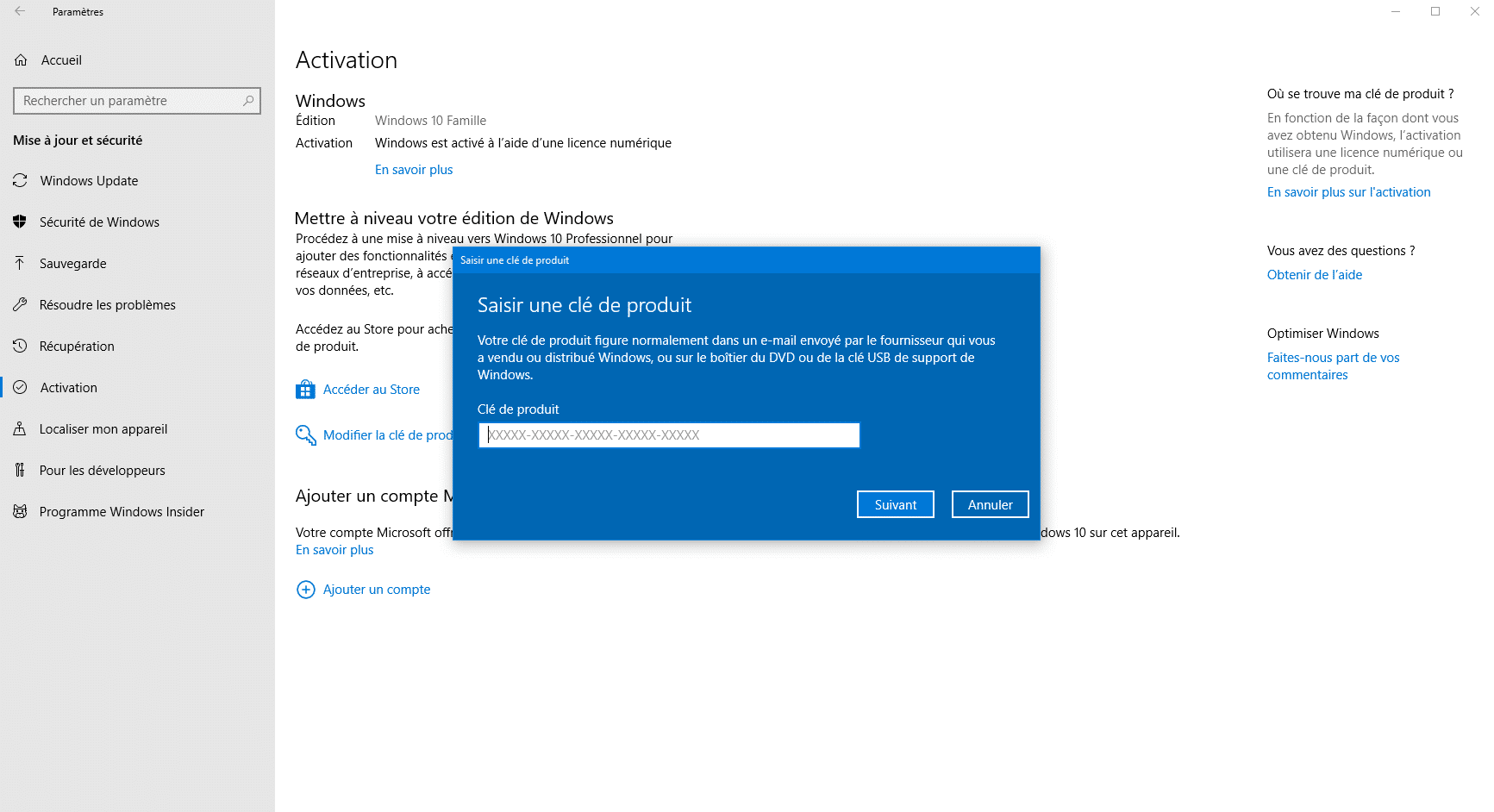Click the Windows Update sync icon
This screenshot has width=1494, height=812.
(20, 181)
